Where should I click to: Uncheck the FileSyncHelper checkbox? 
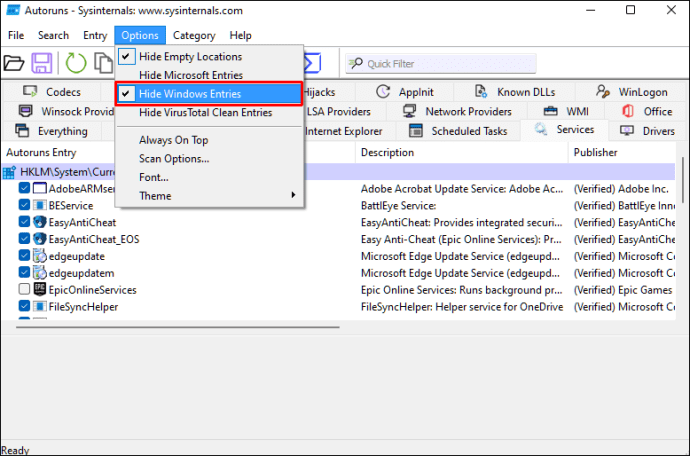24,307
